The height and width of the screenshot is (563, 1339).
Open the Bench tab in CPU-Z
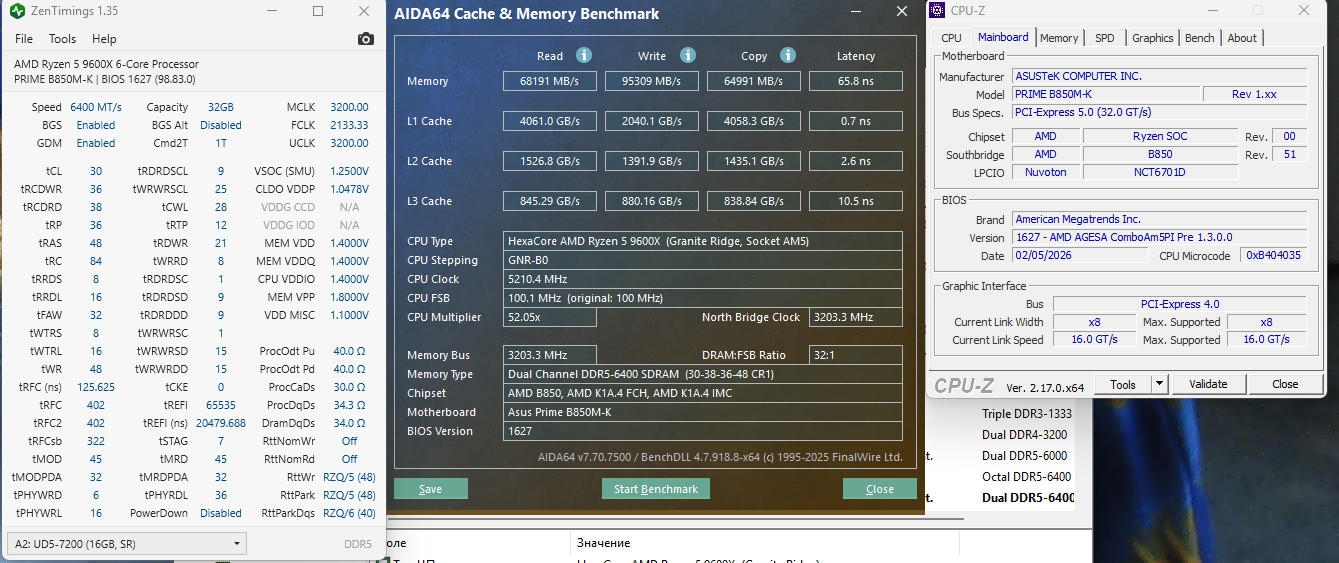pos(1199,38)
